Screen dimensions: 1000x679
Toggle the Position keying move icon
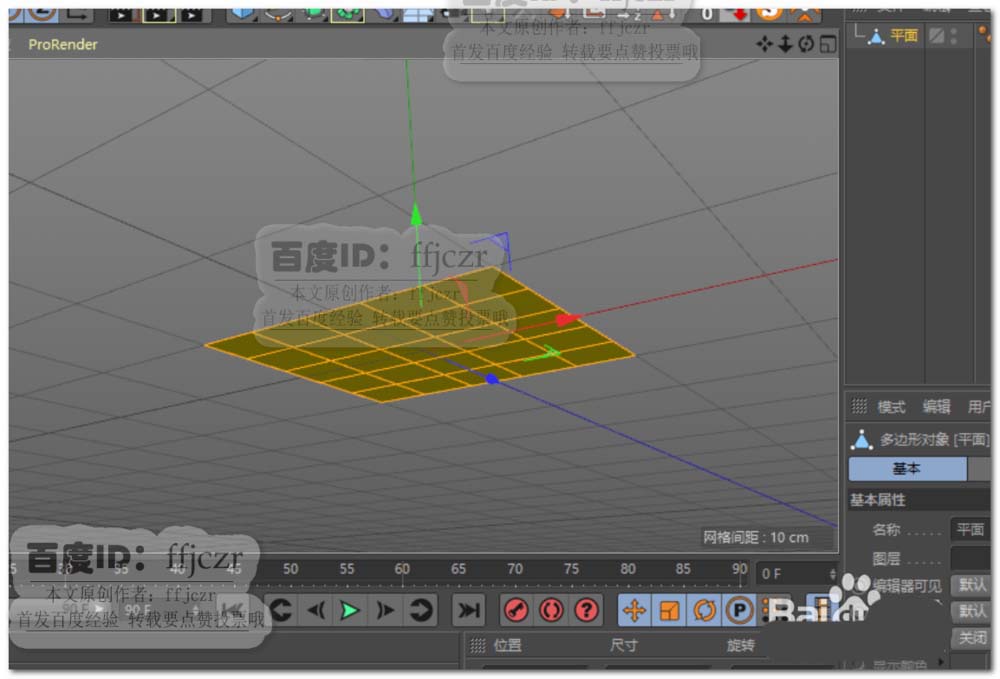tap(635, 611)
